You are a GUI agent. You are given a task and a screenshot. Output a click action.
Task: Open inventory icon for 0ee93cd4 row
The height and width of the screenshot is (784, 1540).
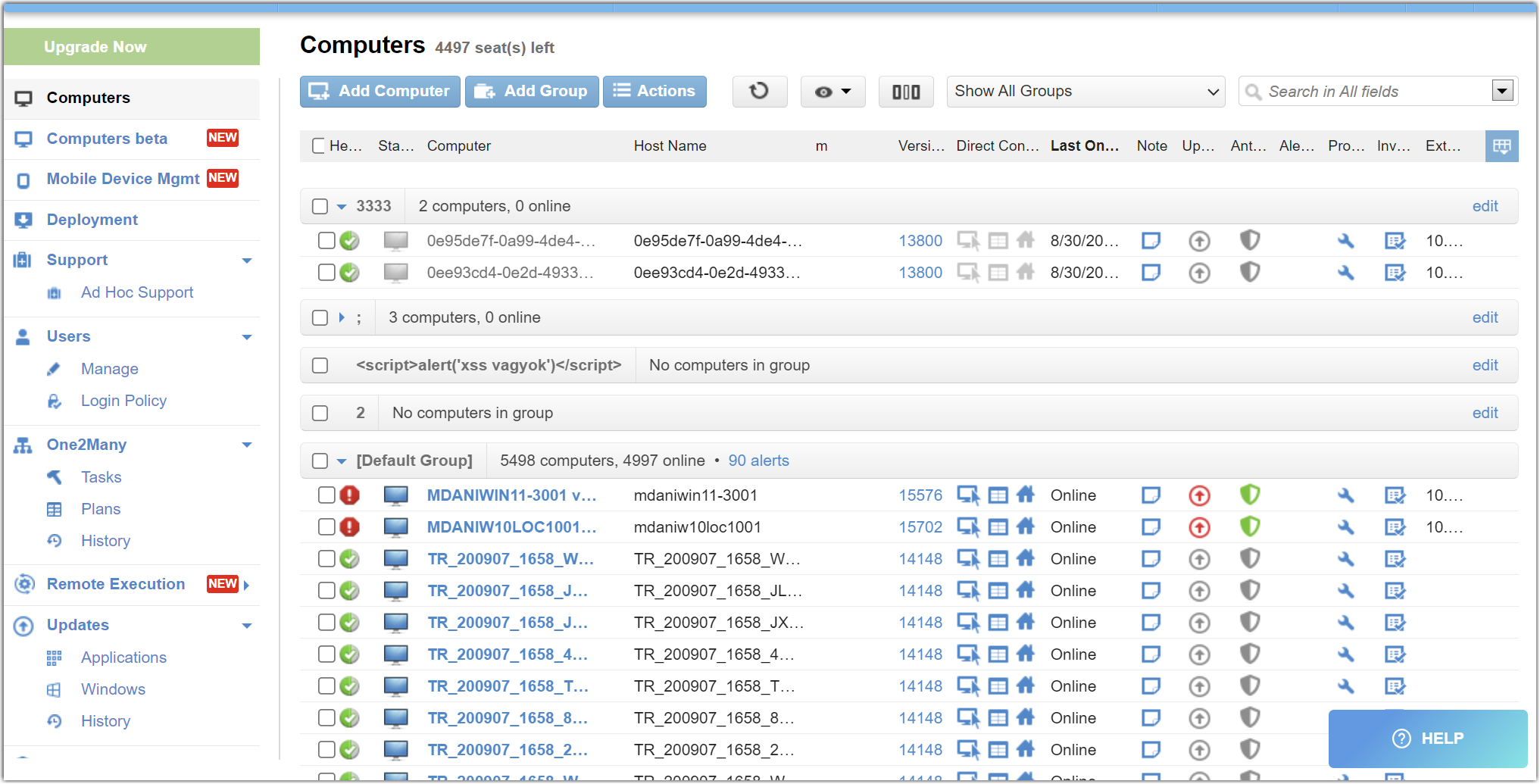coord(1395,273)
